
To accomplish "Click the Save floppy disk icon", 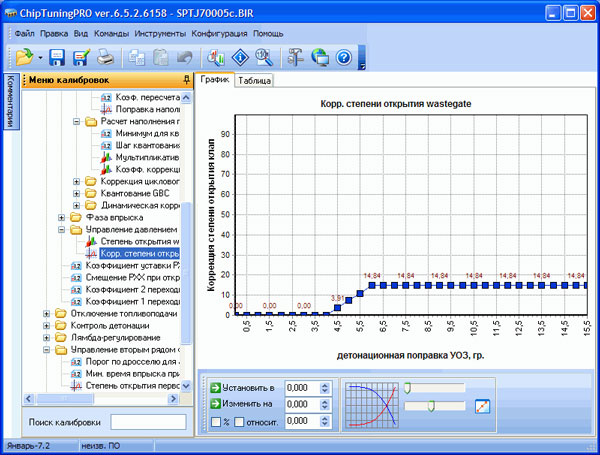I will [57, 59].
